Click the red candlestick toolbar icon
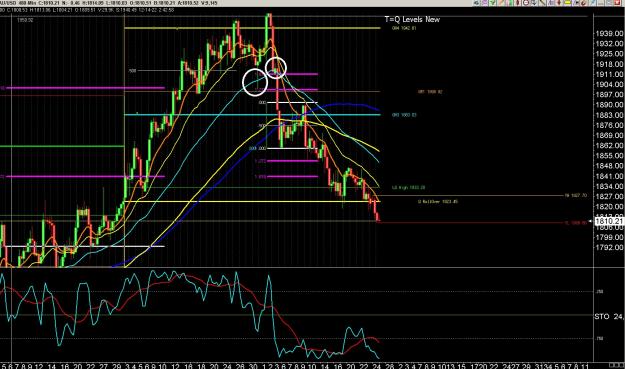The height and width of the screenshot is (369, 625). click(x=518, y=2)
